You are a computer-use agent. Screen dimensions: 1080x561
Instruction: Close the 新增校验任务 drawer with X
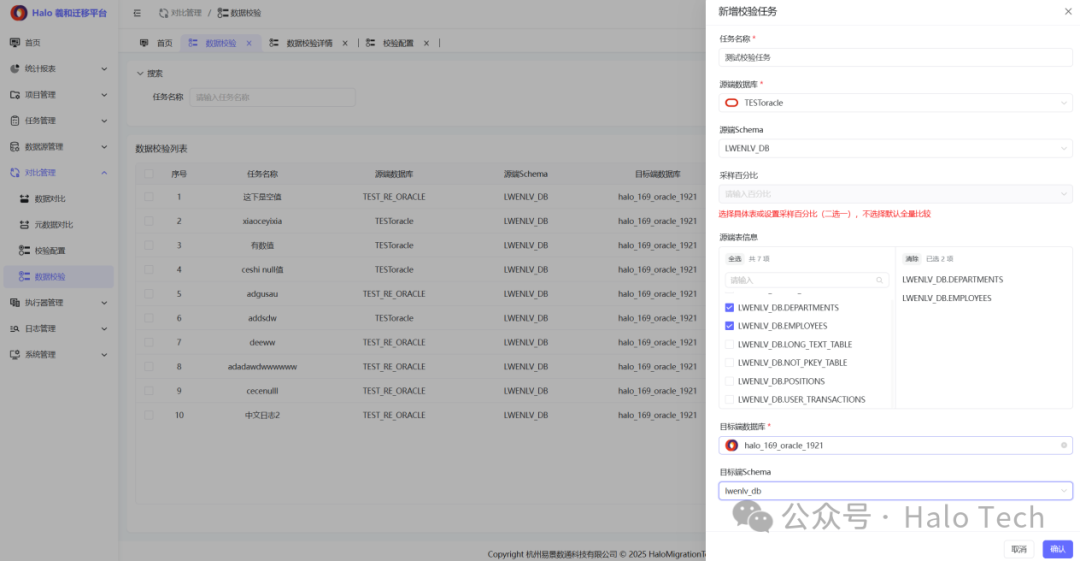pos(1068,12)
